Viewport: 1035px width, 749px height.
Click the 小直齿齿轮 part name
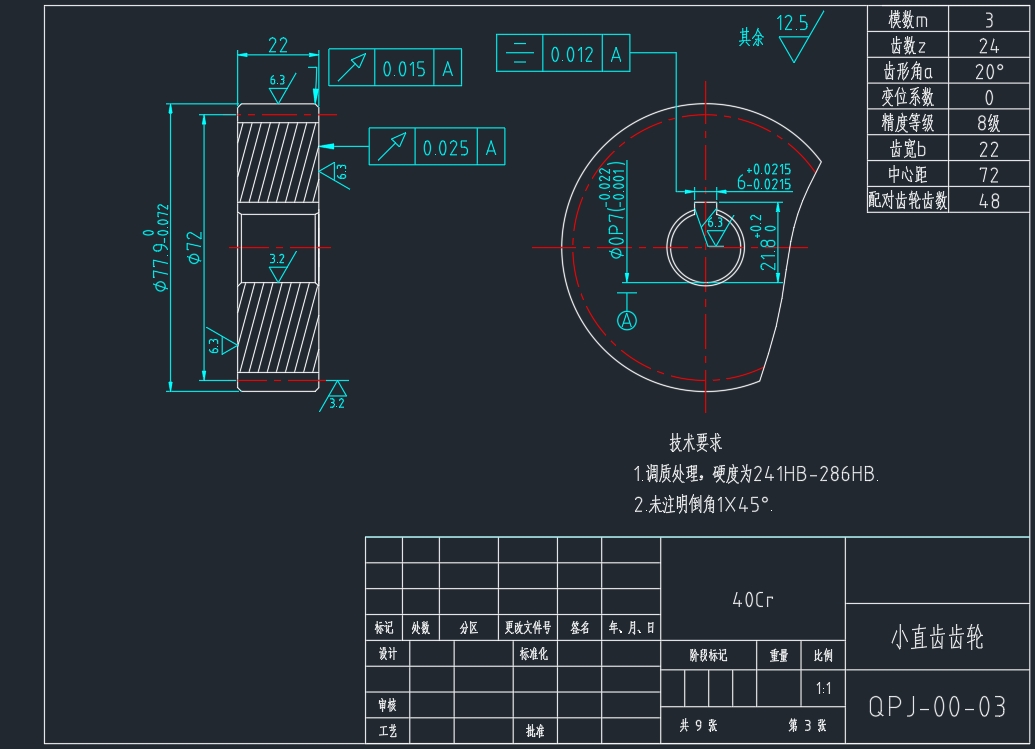click(937, 637)
